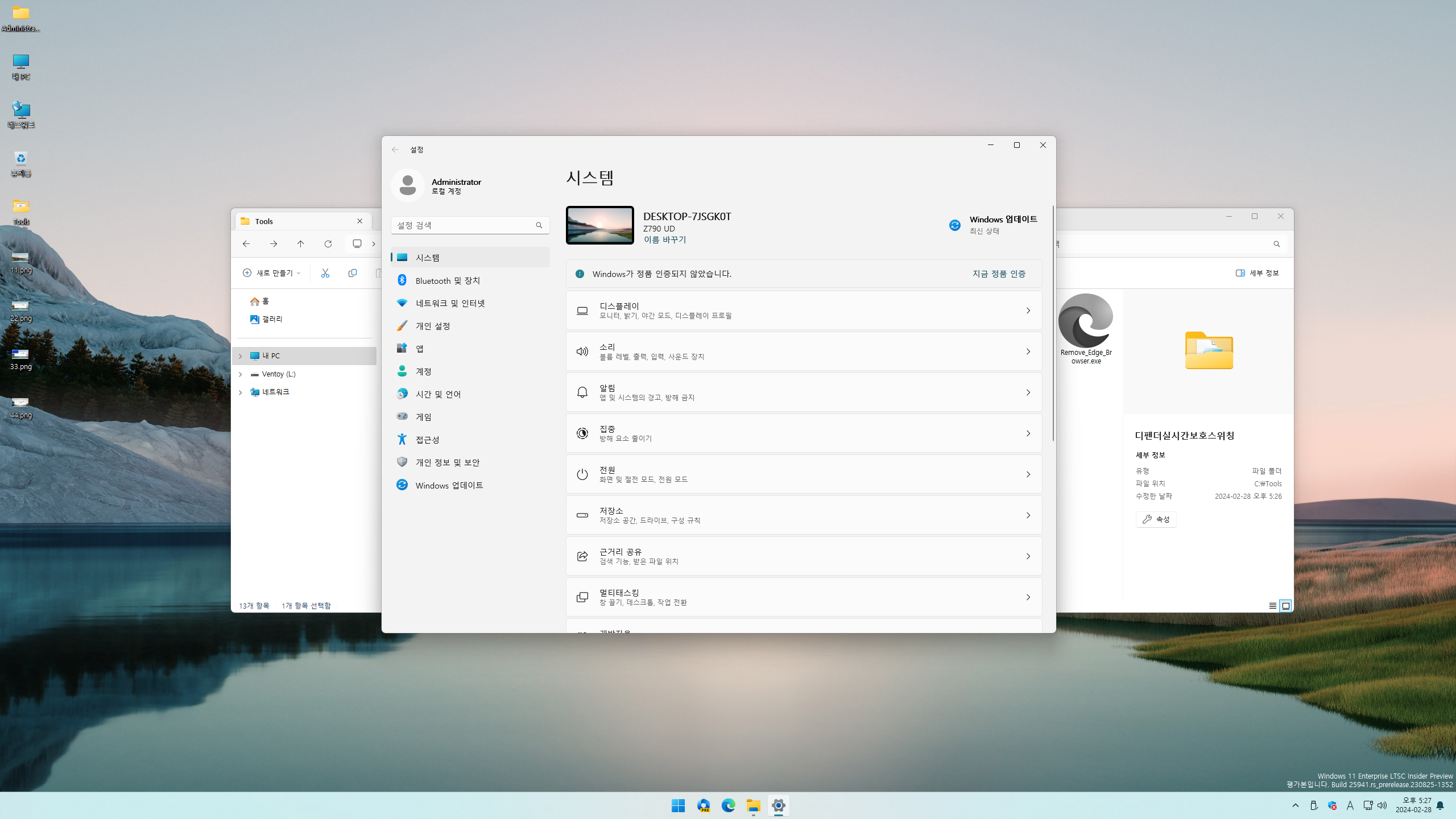Click the Cut scissors icon in Explorer toolbar

click(325, 273)
